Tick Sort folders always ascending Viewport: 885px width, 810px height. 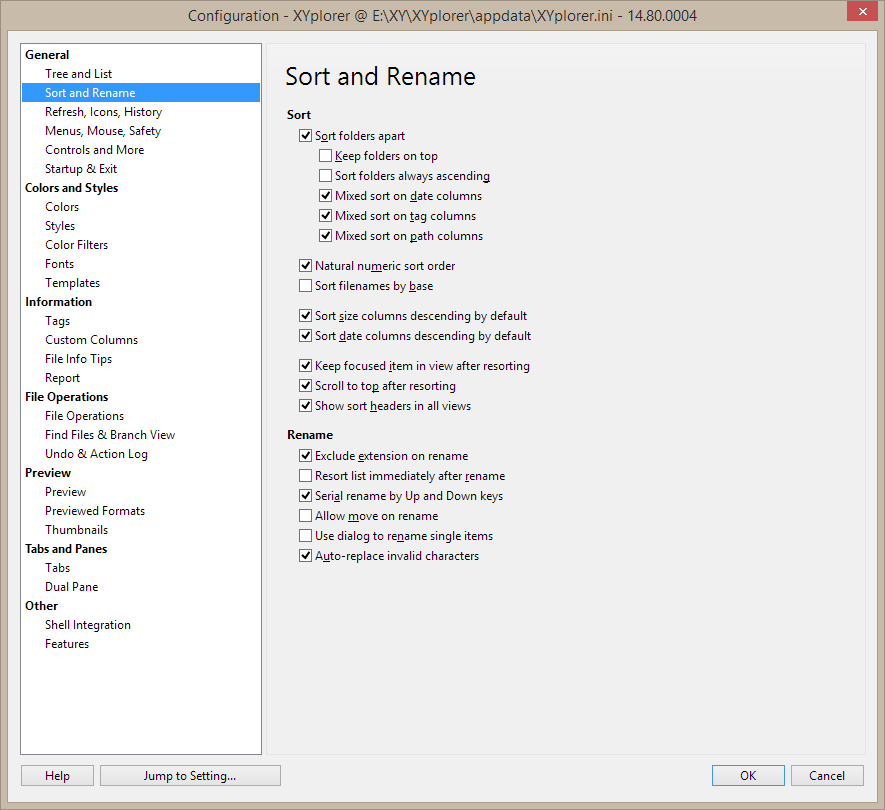[x=326, y=176]
